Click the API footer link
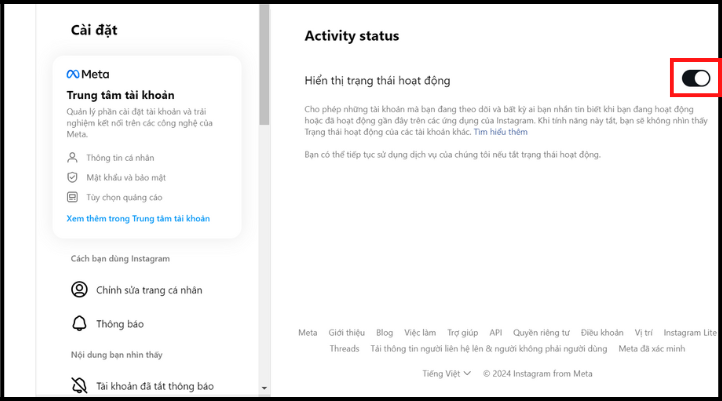The width and height of the screenshot is (722, 401). coord(495,332)
